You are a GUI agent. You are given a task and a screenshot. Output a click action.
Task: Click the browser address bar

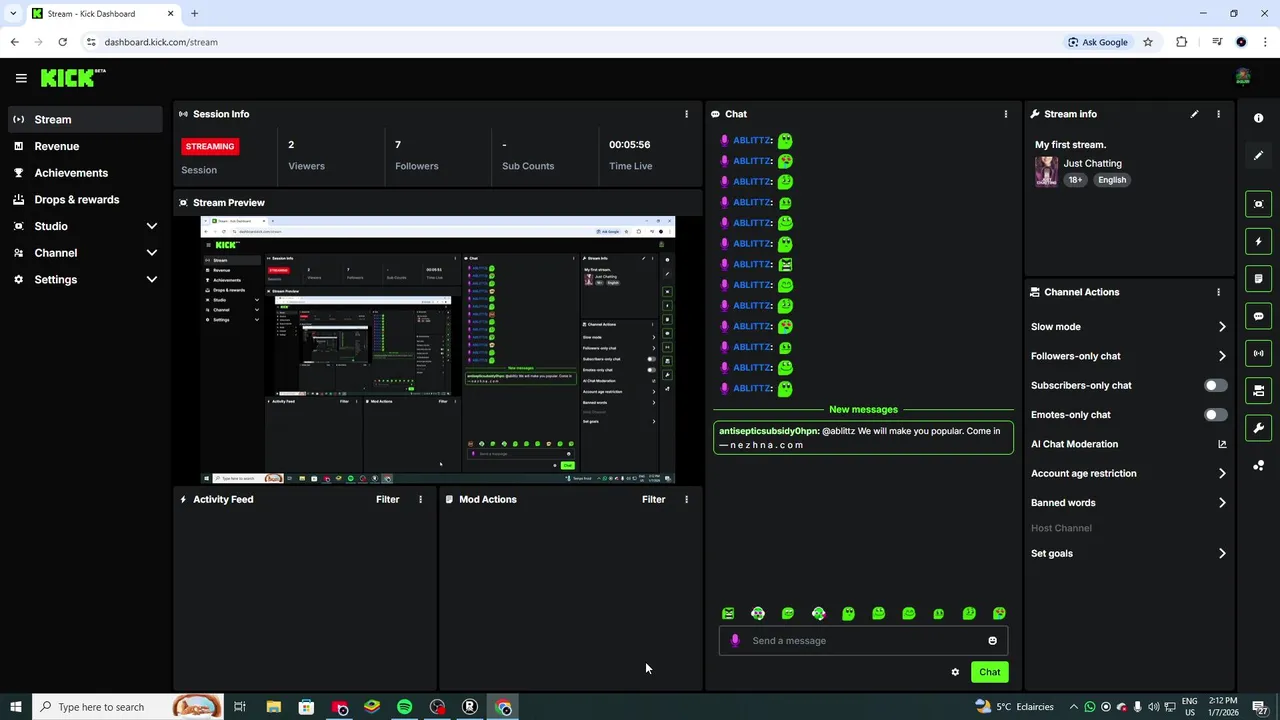point(570,42)
